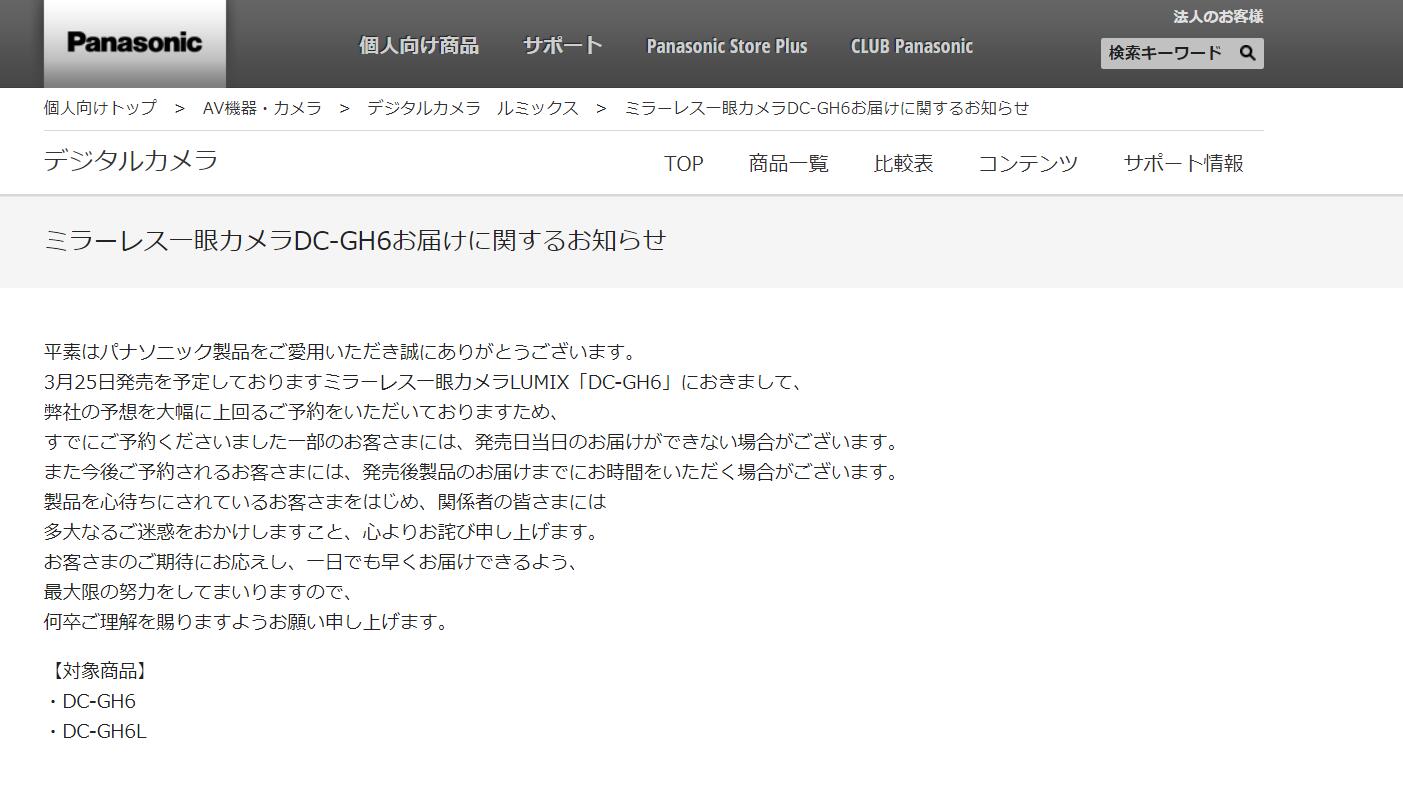Click the page heading about DC-GH6お届け
Image resolution: width=1403 pixels, height=785 pixels.
point(355,240)
